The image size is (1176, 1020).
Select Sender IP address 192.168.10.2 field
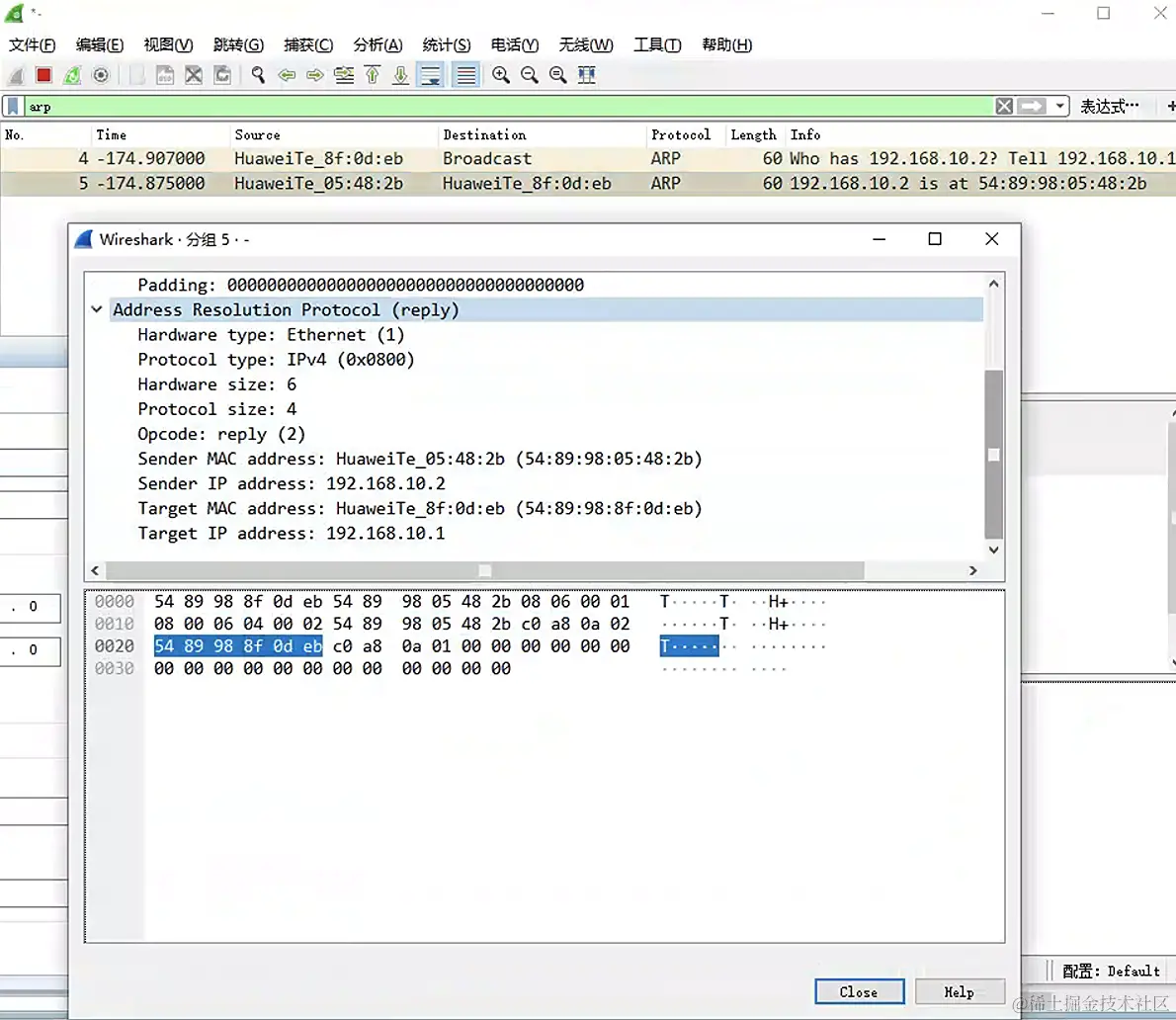click(x=291, y=483)
